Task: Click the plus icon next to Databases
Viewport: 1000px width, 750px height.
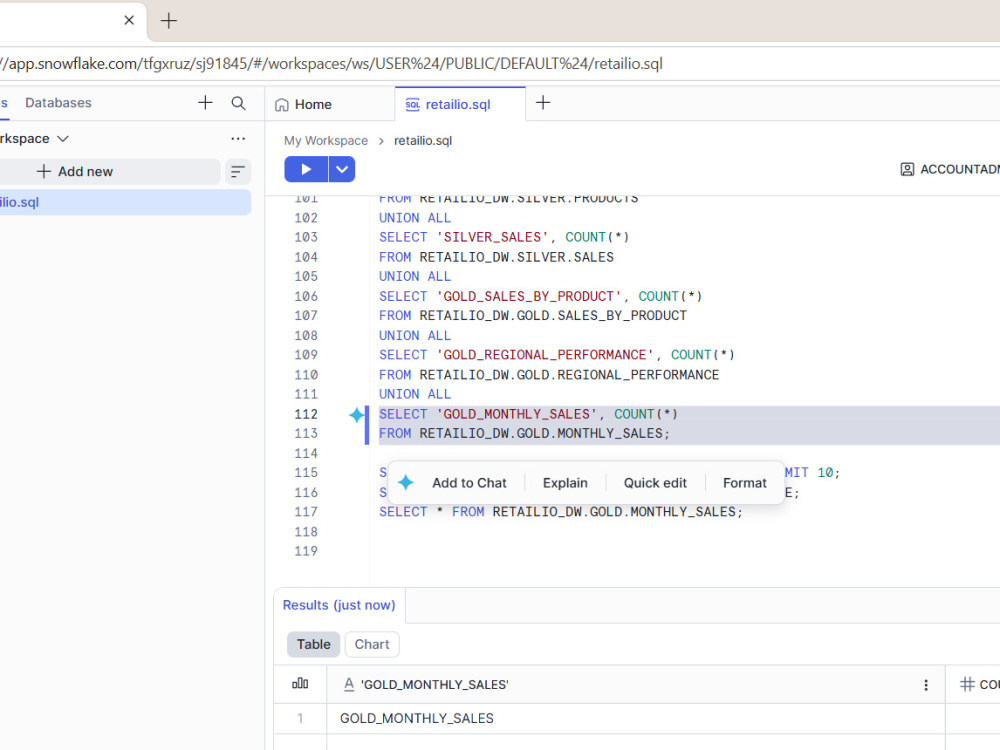Action: coord(205,103)
